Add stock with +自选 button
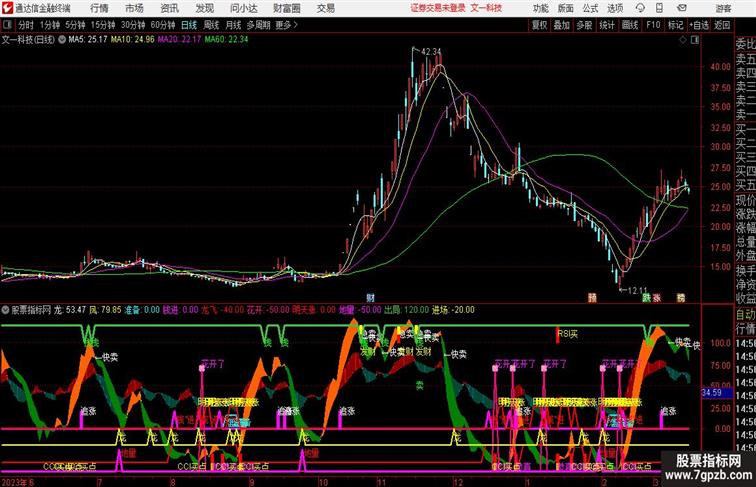The image size is (756, 487). pyautogui.click(x=699, y=25)
